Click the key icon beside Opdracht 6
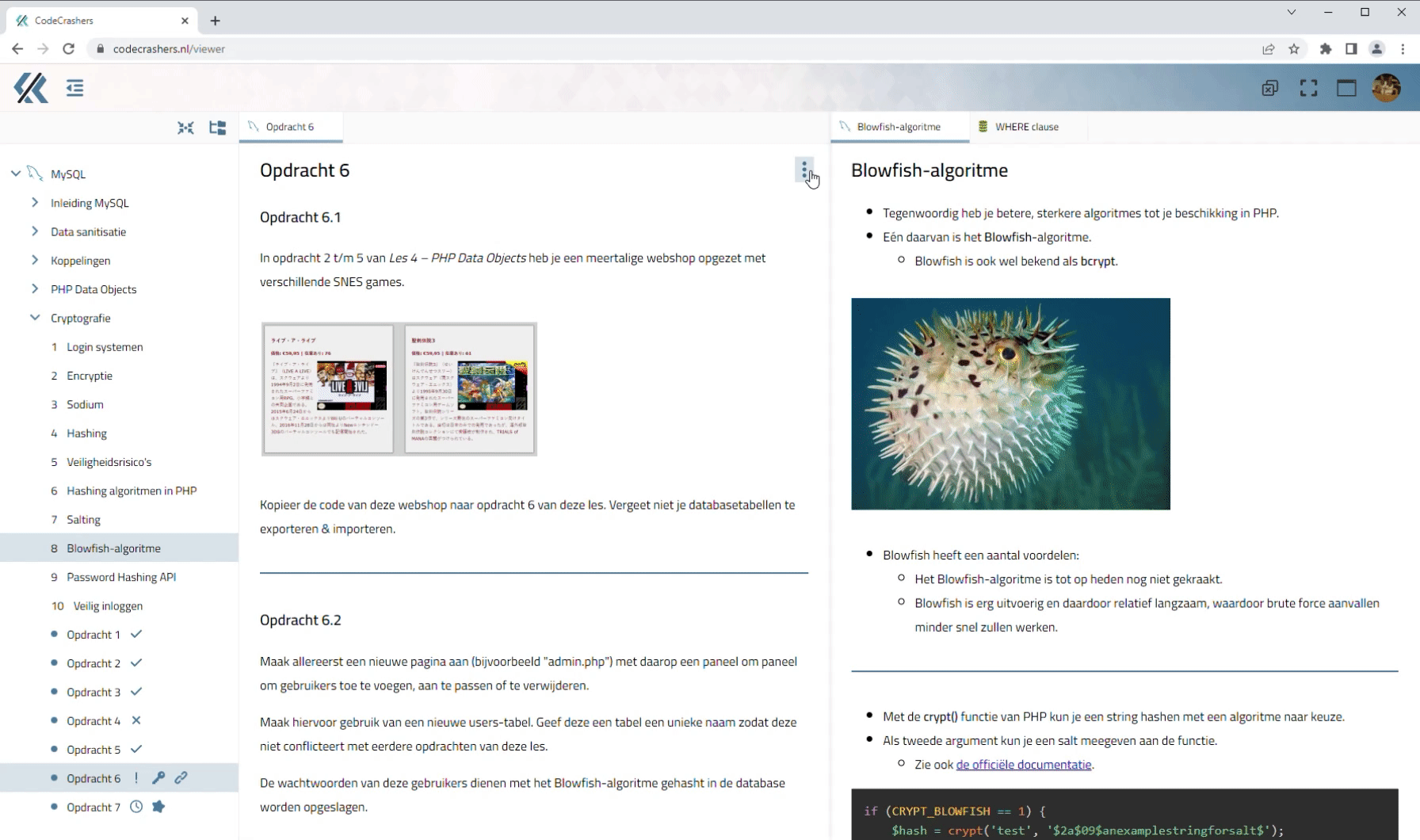Image resolution: width=1420 pixels, height=840 pixels. click(x=158, y=778)
